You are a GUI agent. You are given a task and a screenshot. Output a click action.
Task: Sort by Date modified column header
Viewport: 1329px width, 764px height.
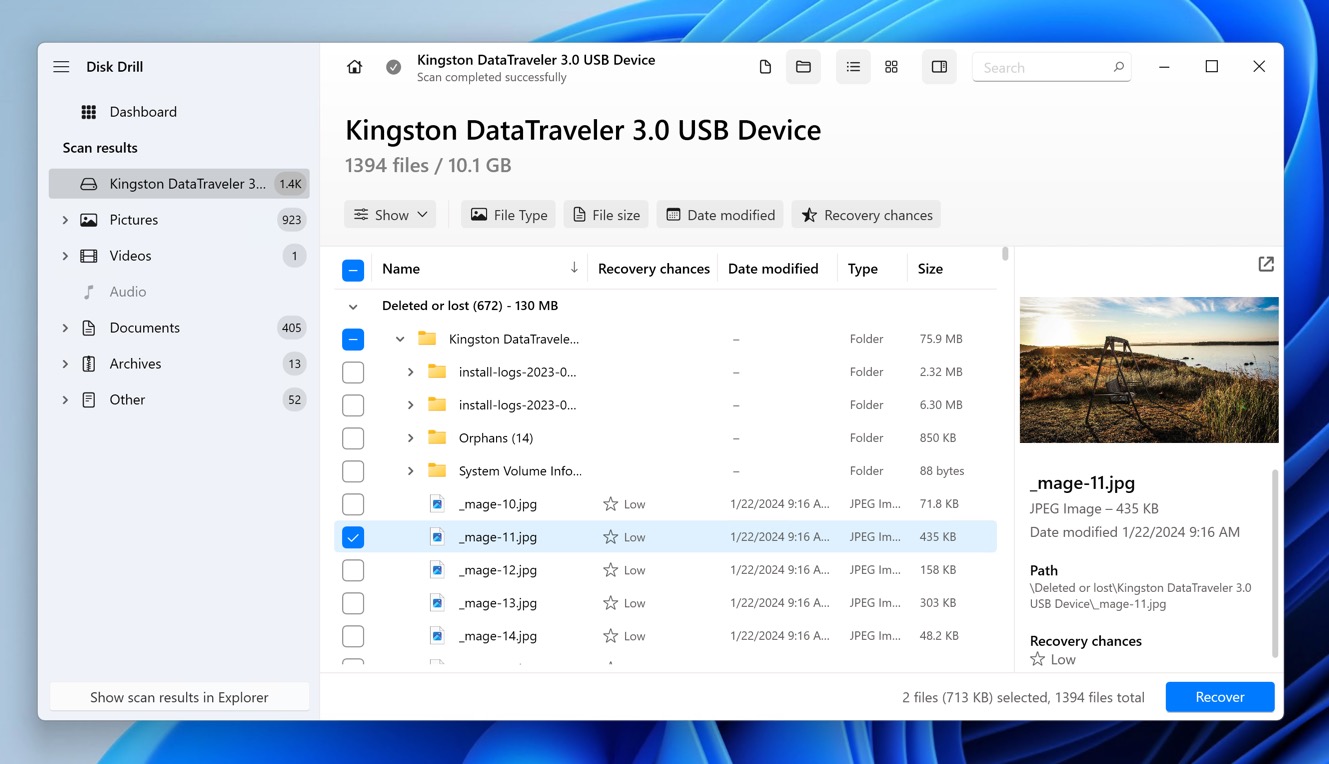[x=773, y=268]
